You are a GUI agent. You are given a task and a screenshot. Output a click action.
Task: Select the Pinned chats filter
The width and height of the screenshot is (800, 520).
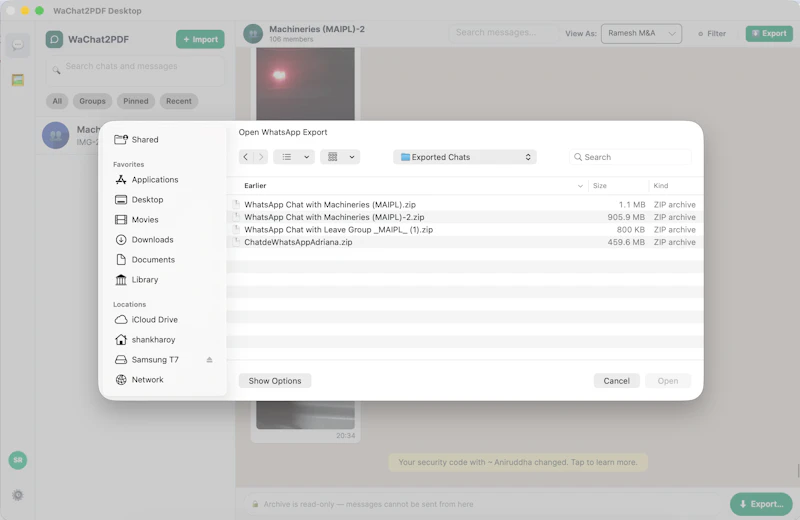point(136,101)
